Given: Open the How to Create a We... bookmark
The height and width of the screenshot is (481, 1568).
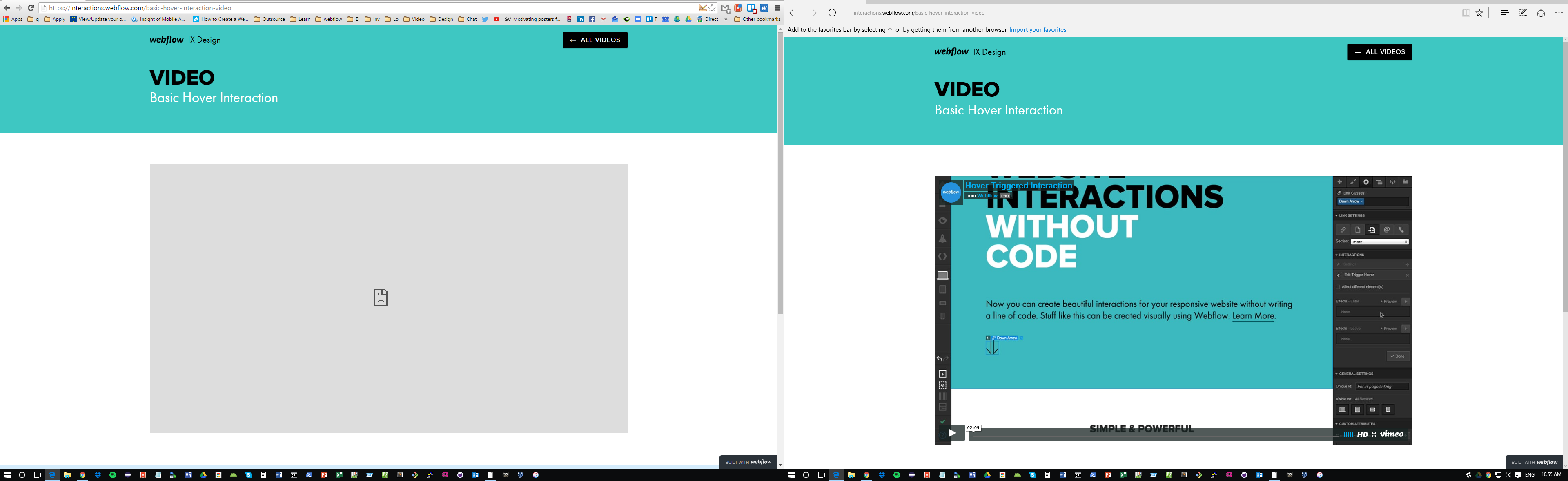Looking at the screenshot, I should coord(220,20).
